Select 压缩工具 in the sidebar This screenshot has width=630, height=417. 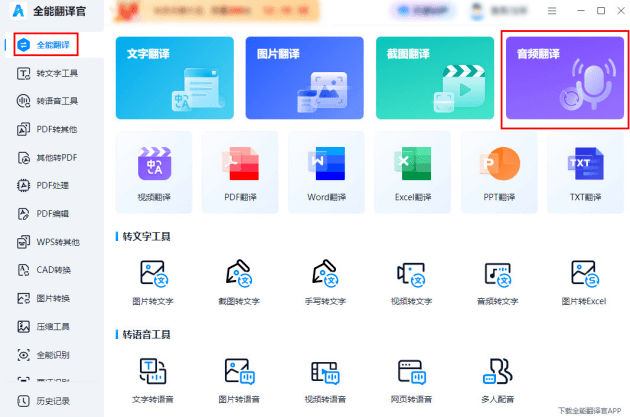[x=43, y=327]
